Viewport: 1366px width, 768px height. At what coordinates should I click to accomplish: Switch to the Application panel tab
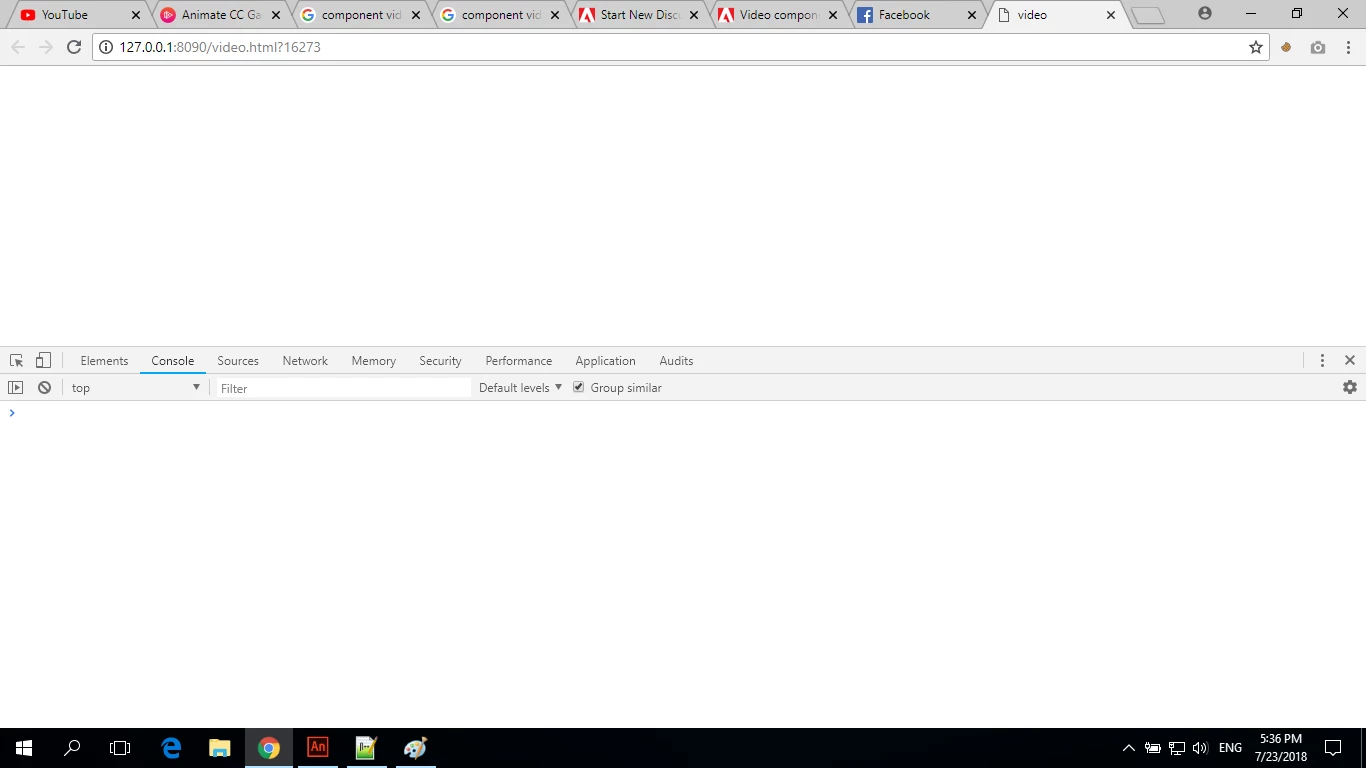point(605,361)
